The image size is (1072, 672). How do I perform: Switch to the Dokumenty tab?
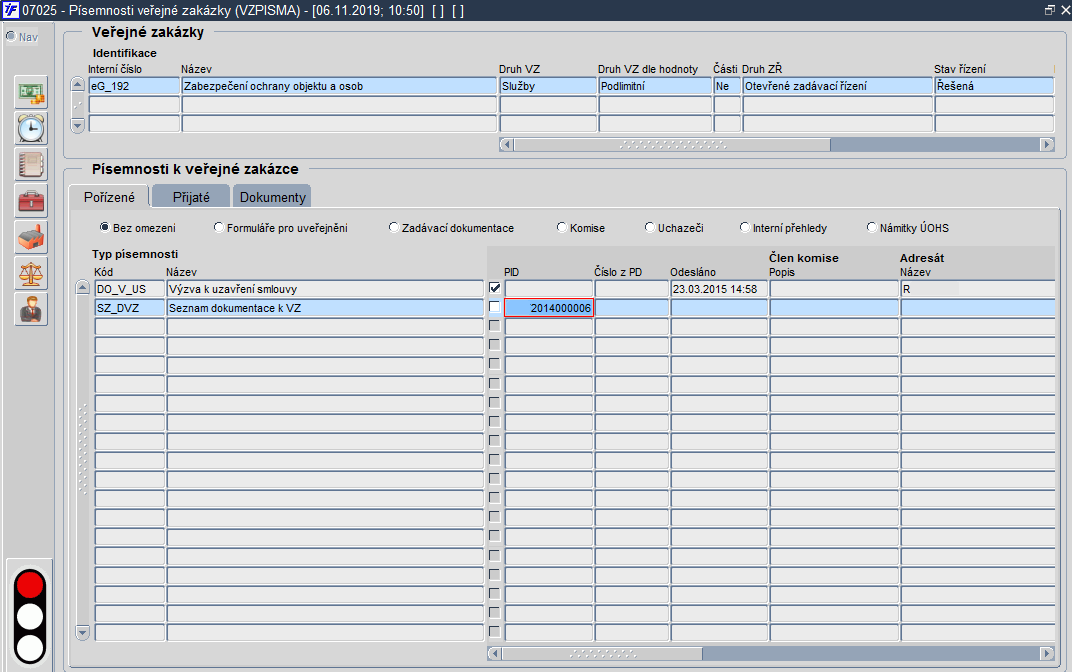pos(272,197)
